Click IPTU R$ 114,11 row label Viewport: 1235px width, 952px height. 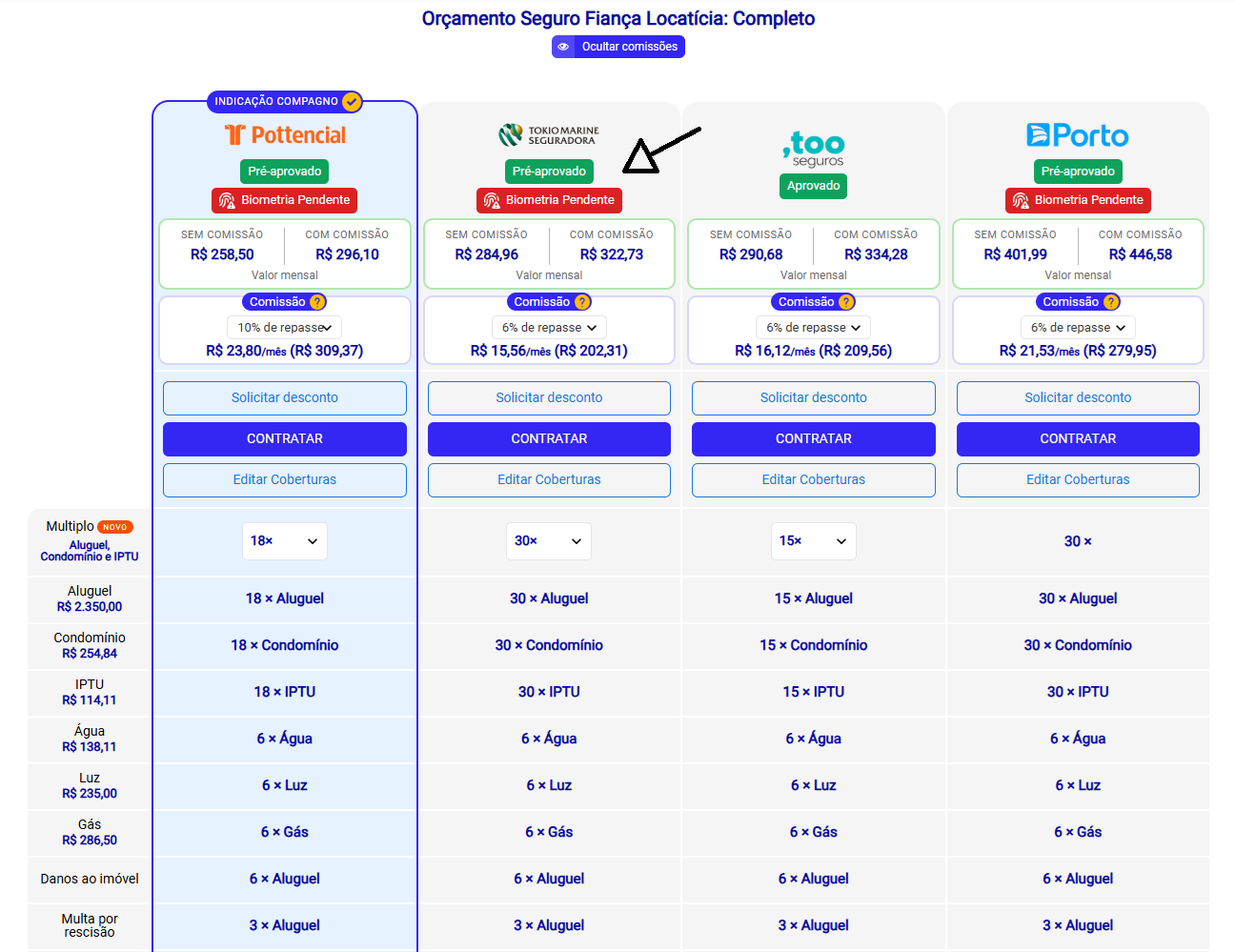coord(90,692)
